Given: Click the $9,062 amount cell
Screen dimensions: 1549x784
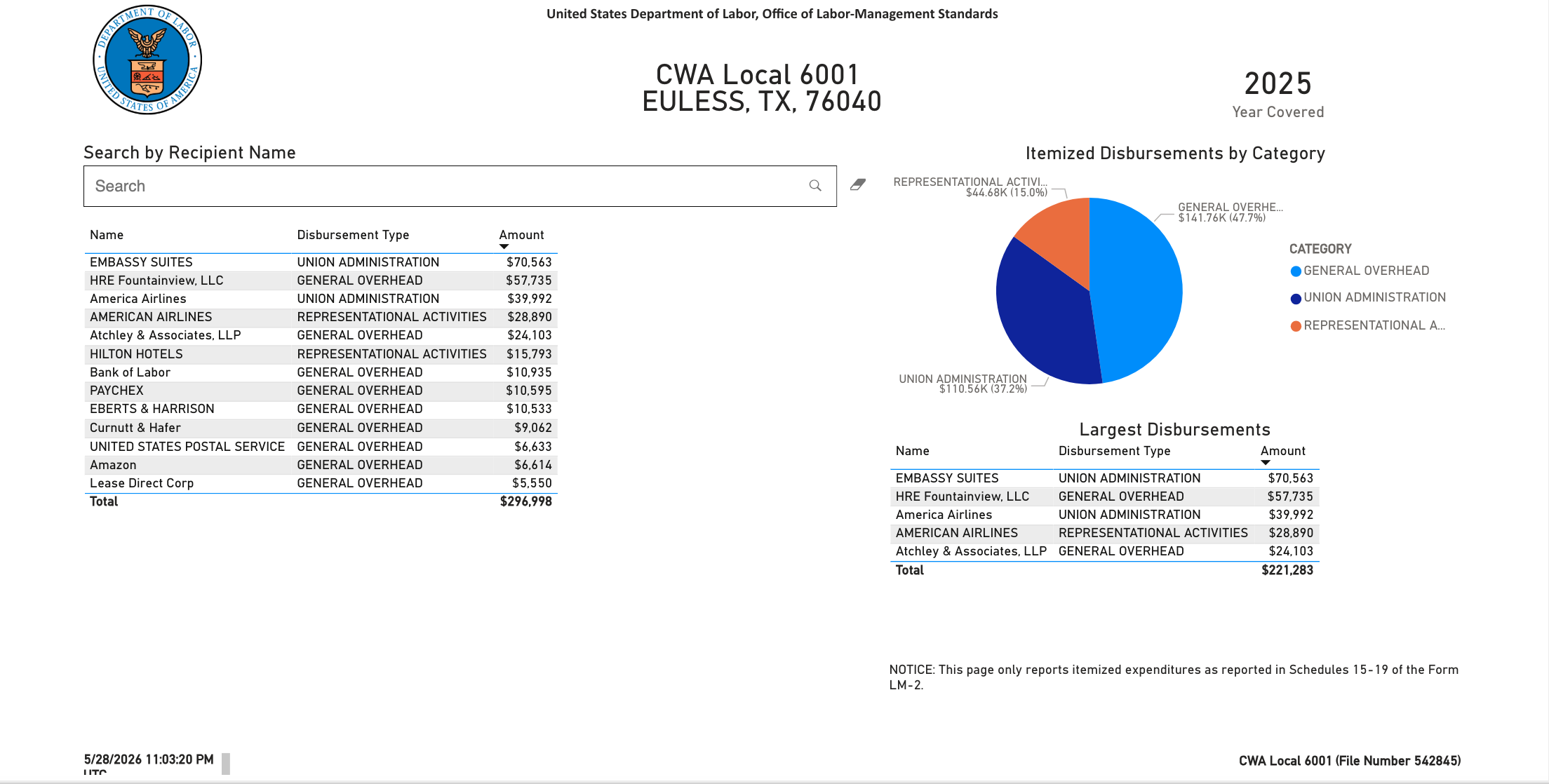Looking at the screenshot, I should coord(533,428).
